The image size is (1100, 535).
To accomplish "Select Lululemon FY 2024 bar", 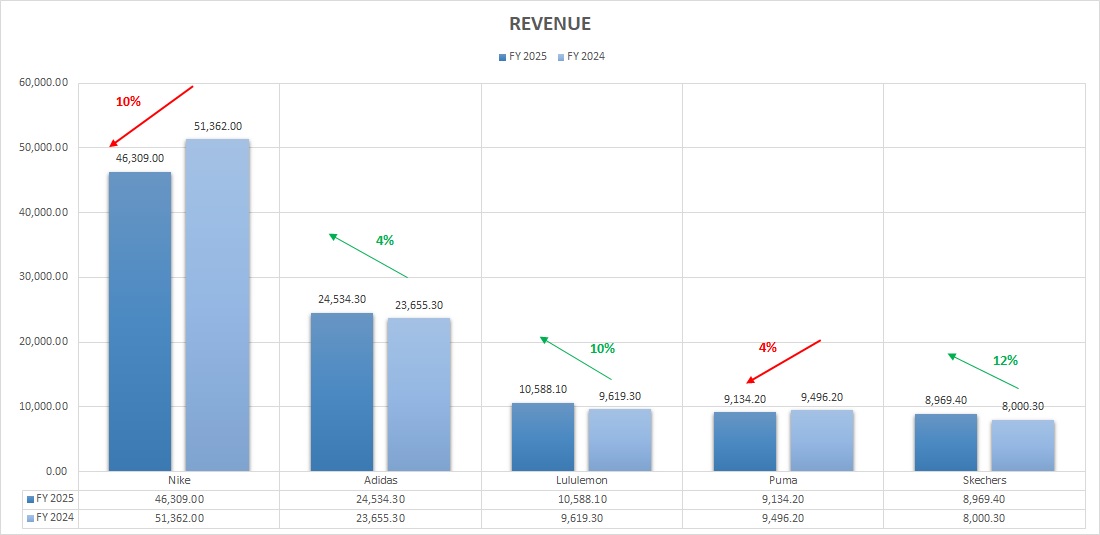I will [620, 440].
